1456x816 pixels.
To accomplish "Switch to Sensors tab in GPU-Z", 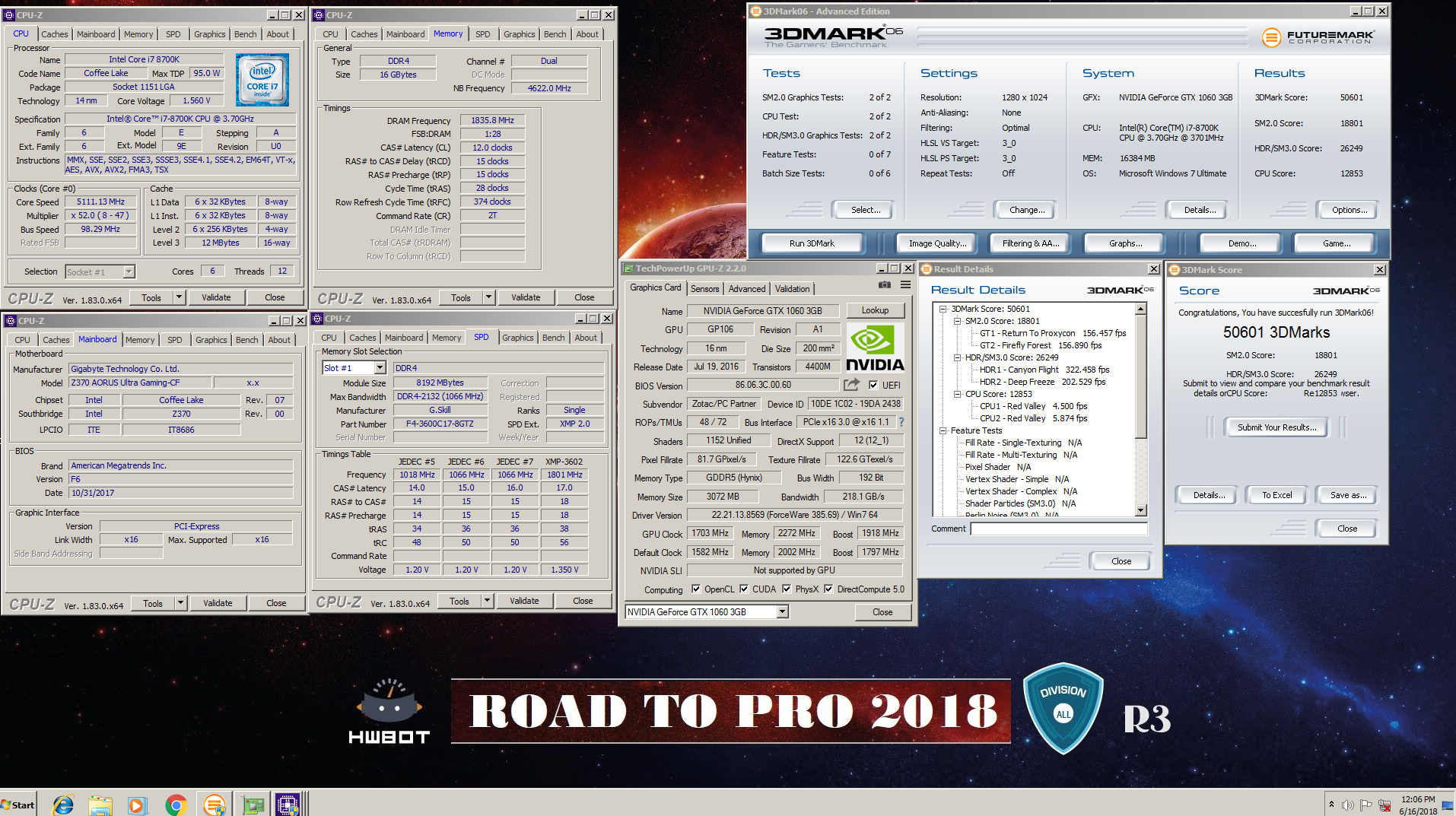I will [704, 289].
